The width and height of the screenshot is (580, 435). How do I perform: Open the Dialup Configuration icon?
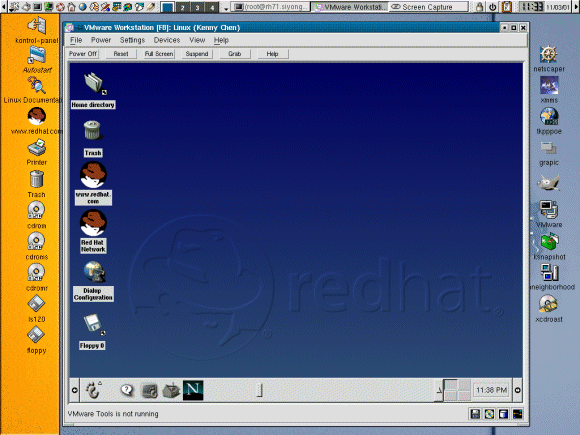tap(94, 272)
